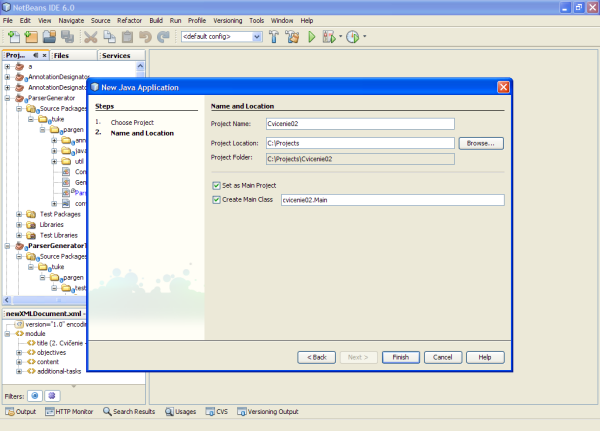
Task: Open the Refactor menu
Action: [x=129, y=21]
